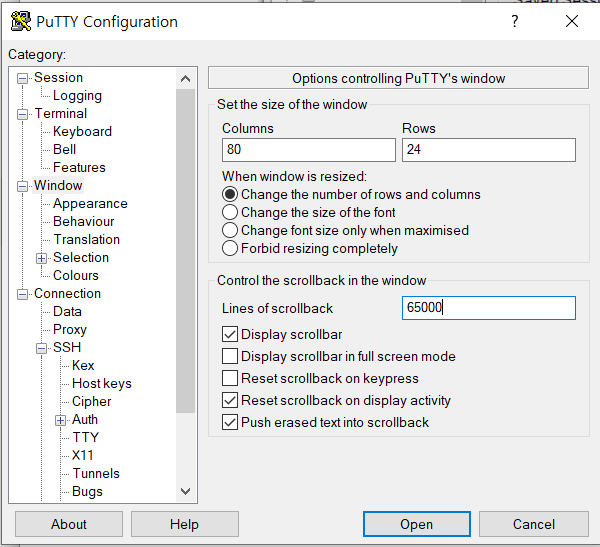600x547 pixels.
Task: Toggle Reset scrollback on display activity
Action: [230, 400]
